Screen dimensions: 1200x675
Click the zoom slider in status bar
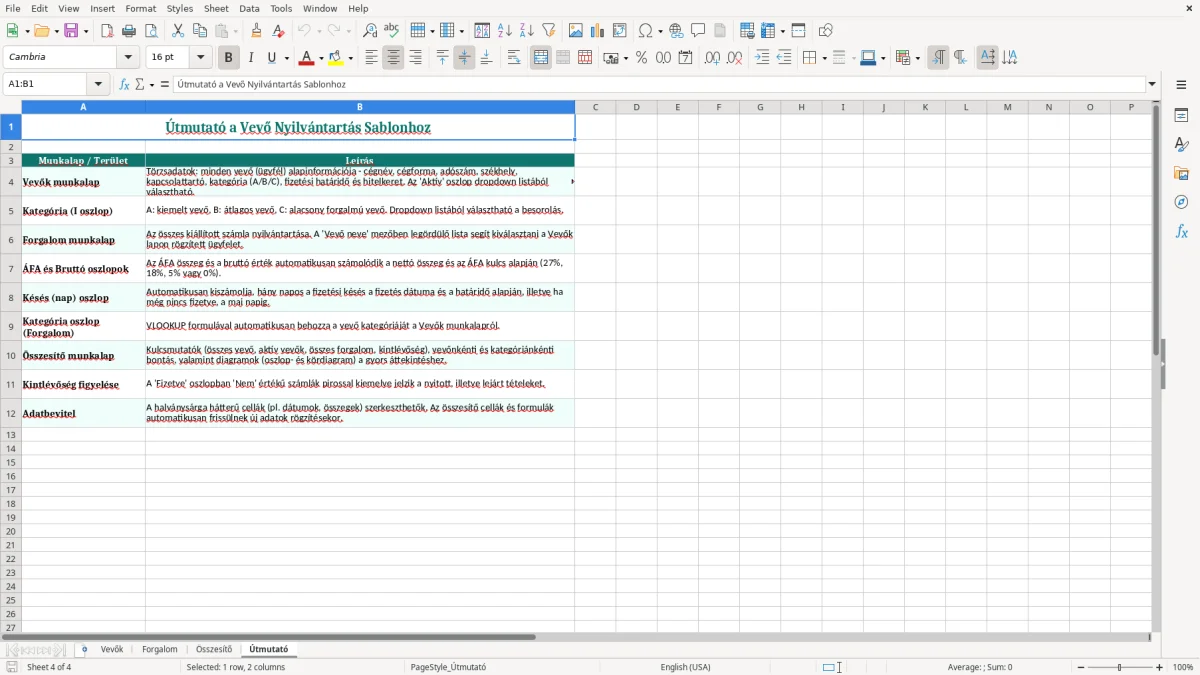1119,667
